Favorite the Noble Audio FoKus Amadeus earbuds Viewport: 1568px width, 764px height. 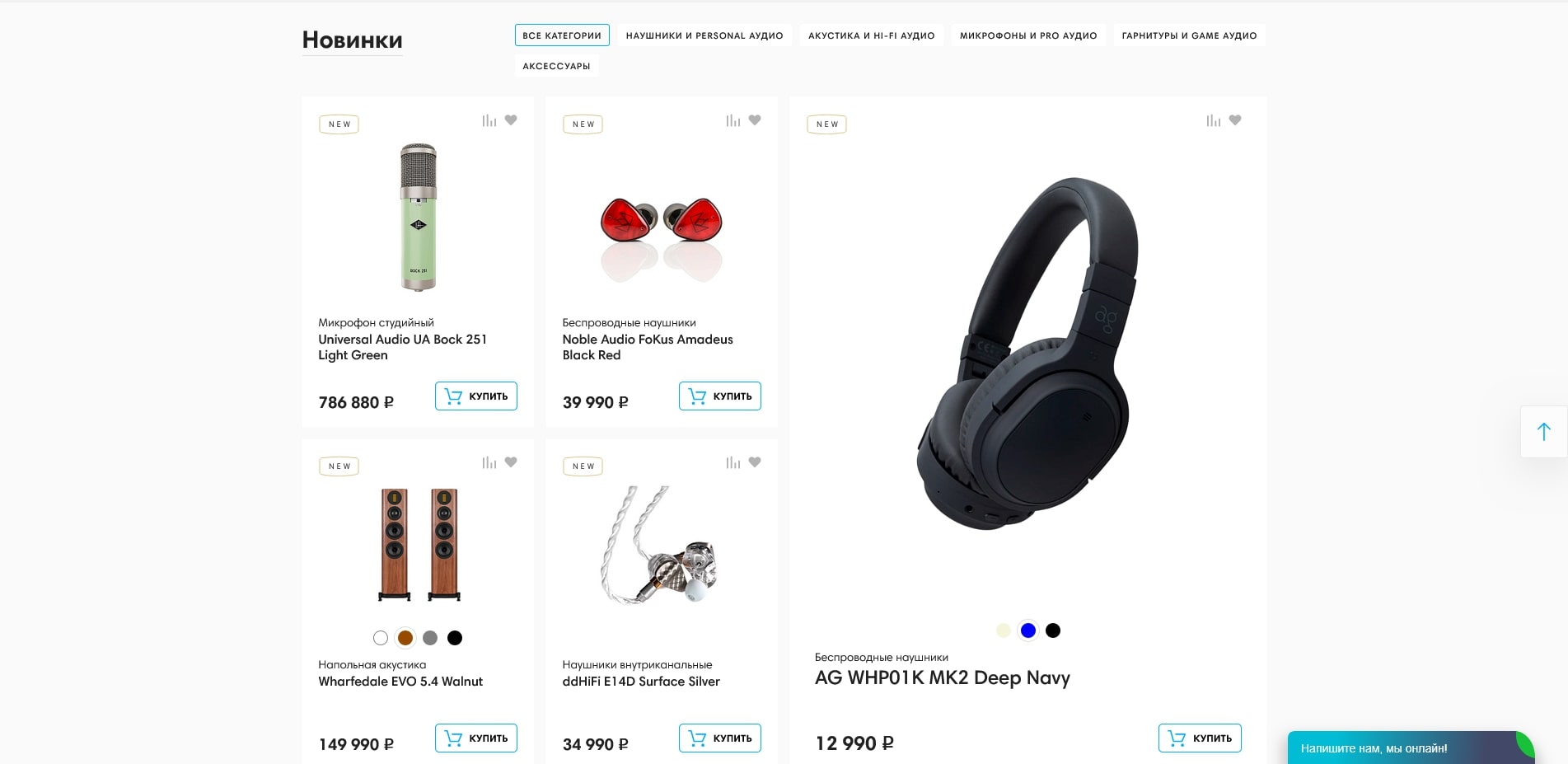755,120
